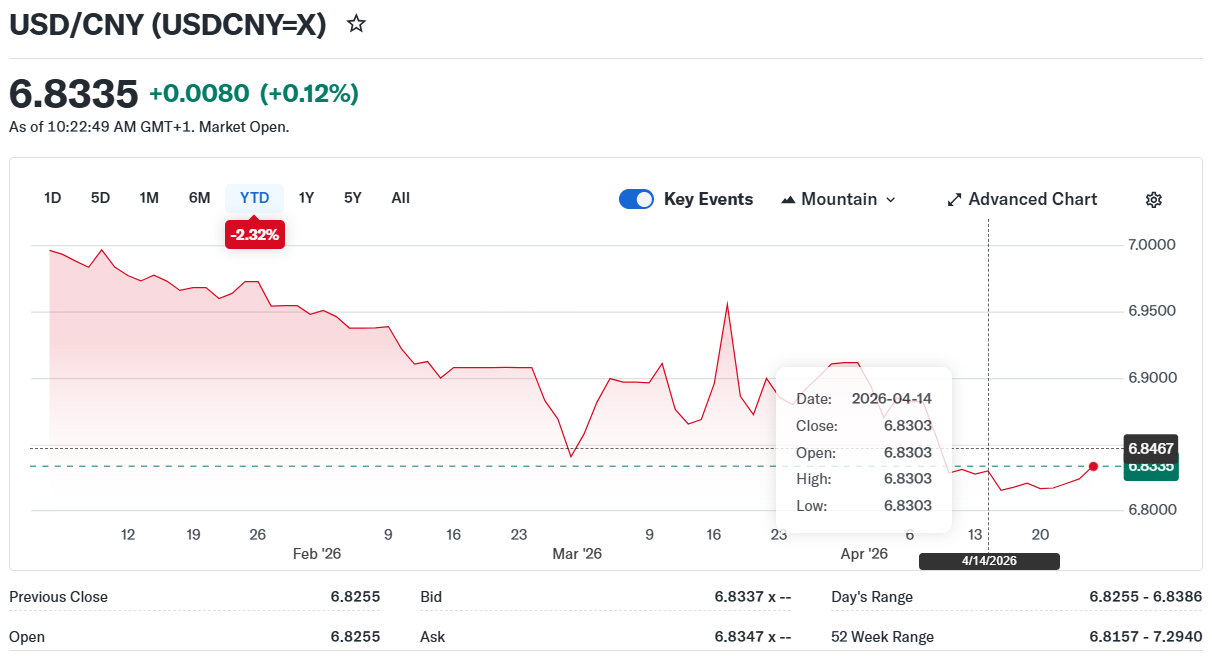
Task: Click the 6.8467 price label on axis
Action: coord(1150,446)
